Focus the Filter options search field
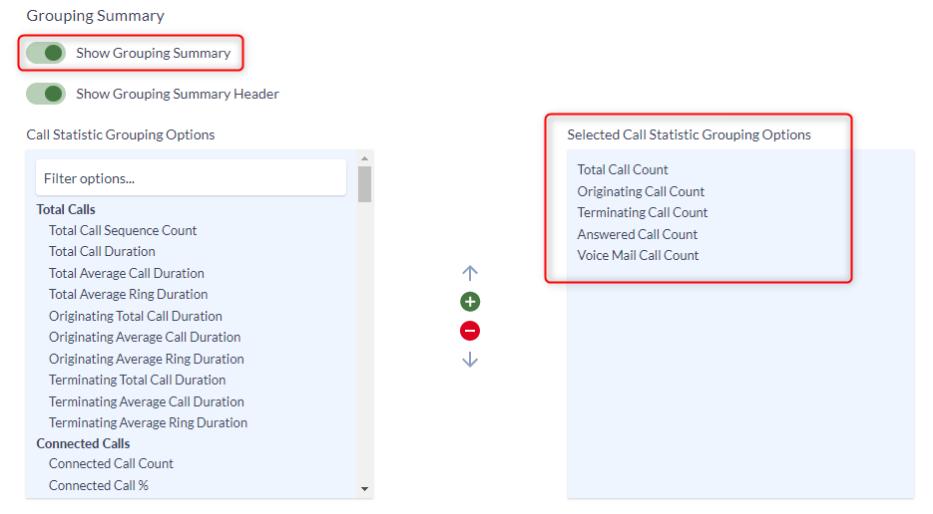Screen dimensions: 933x514 [191, 178]
